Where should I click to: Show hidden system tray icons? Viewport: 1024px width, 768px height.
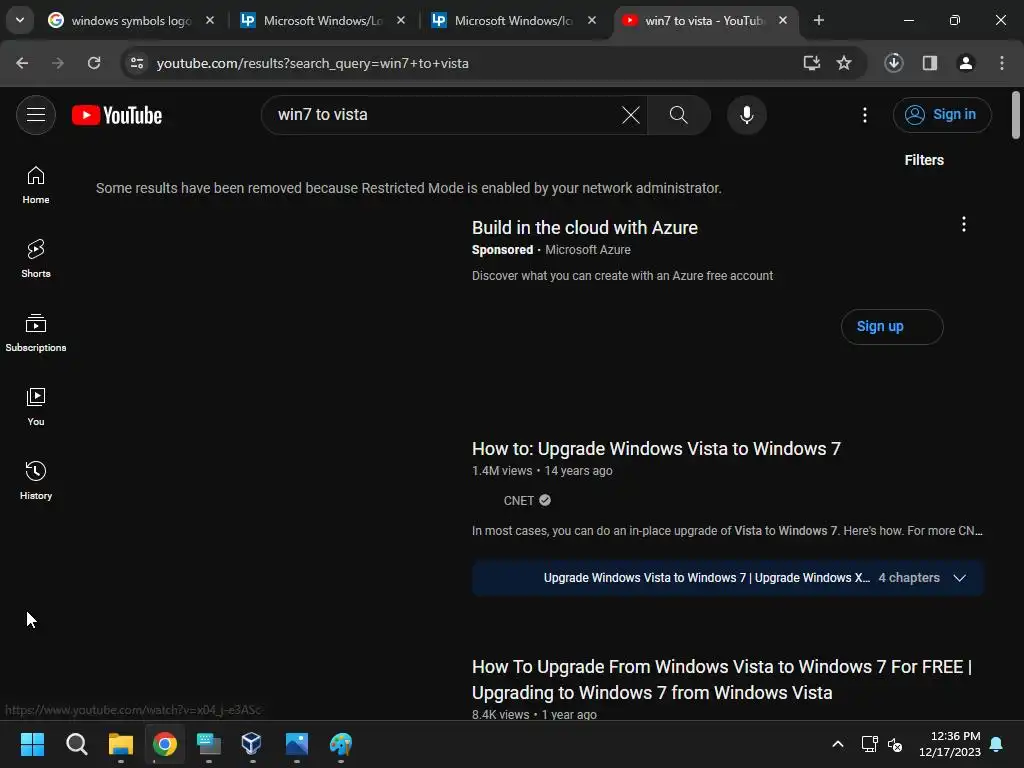838,744
